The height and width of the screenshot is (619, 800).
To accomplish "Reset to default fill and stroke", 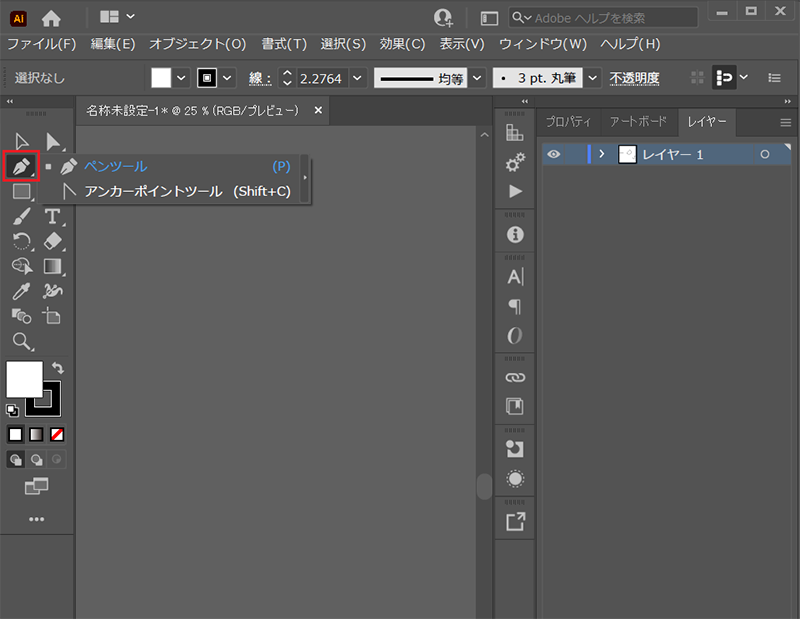I will pyautogui.click(x=12, y=410).
